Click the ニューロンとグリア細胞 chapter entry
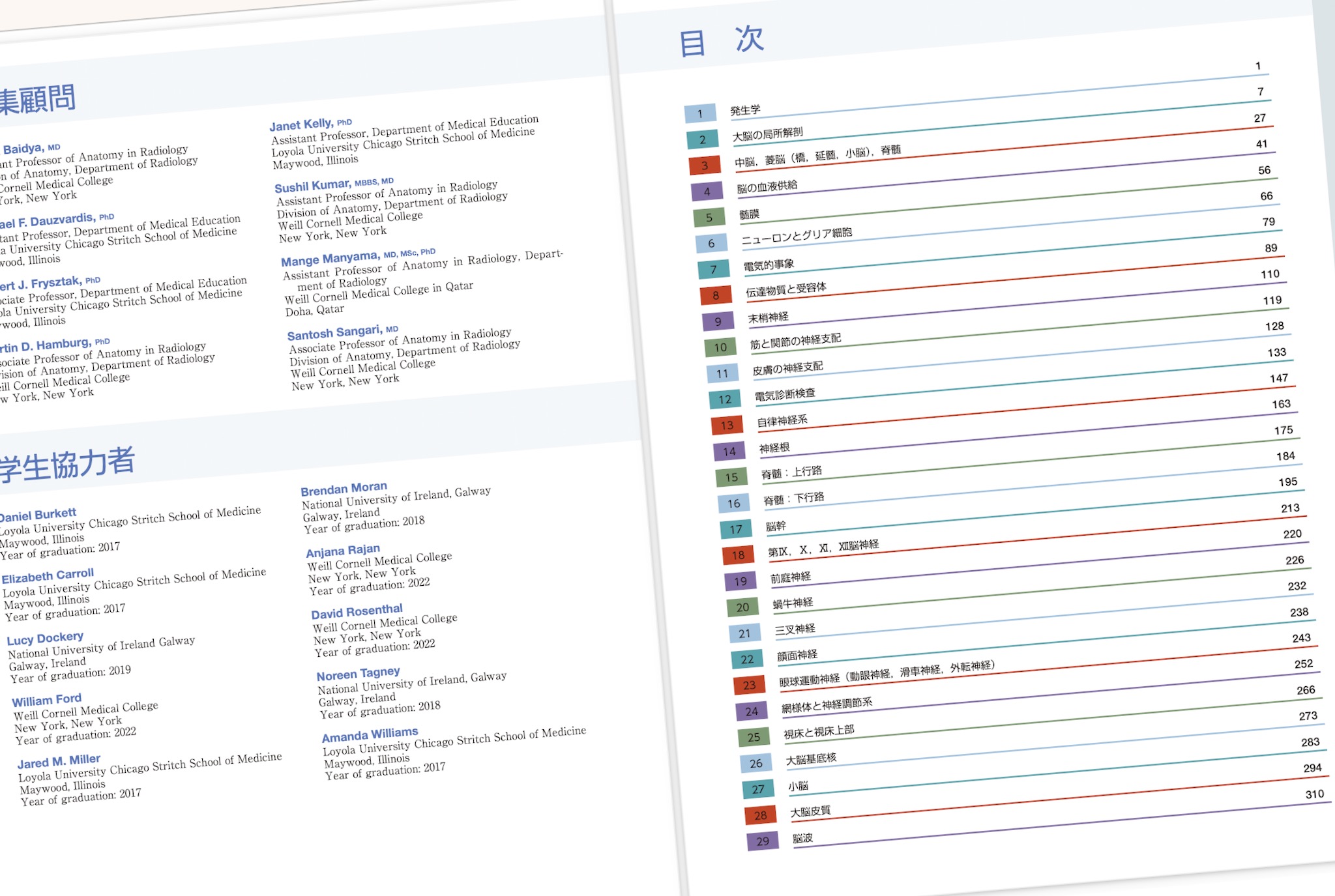Viewport: 1335px width, 896px height. (x=796, y=237)
